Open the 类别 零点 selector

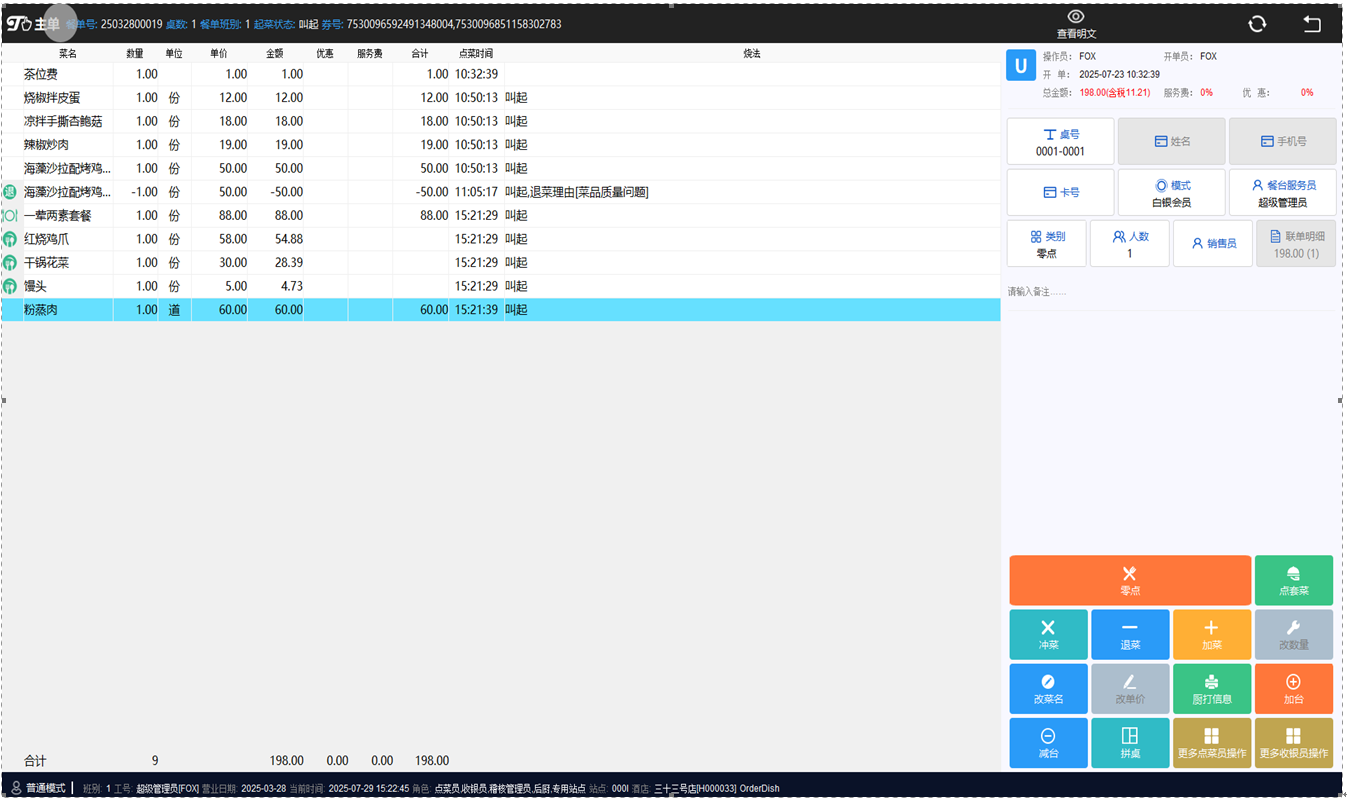point(1047,243)
